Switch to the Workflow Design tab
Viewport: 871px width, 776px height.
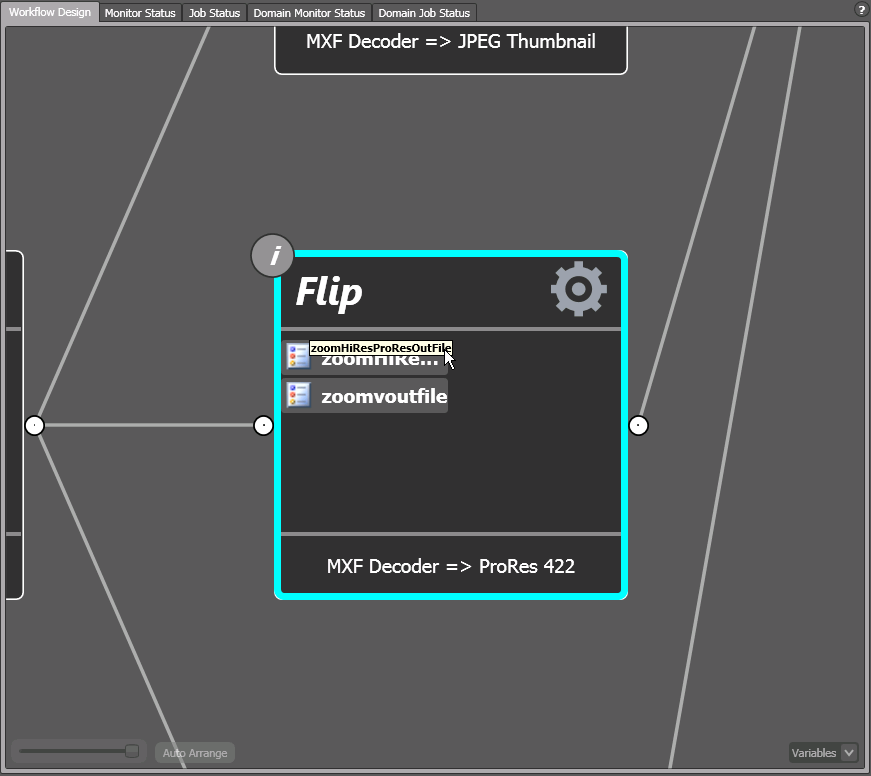(x=50, y=13)
